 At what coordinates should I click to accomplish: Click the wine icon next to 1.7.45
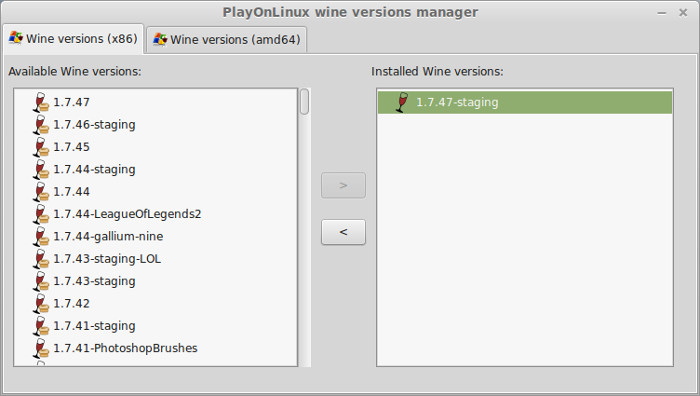[41, 147]
